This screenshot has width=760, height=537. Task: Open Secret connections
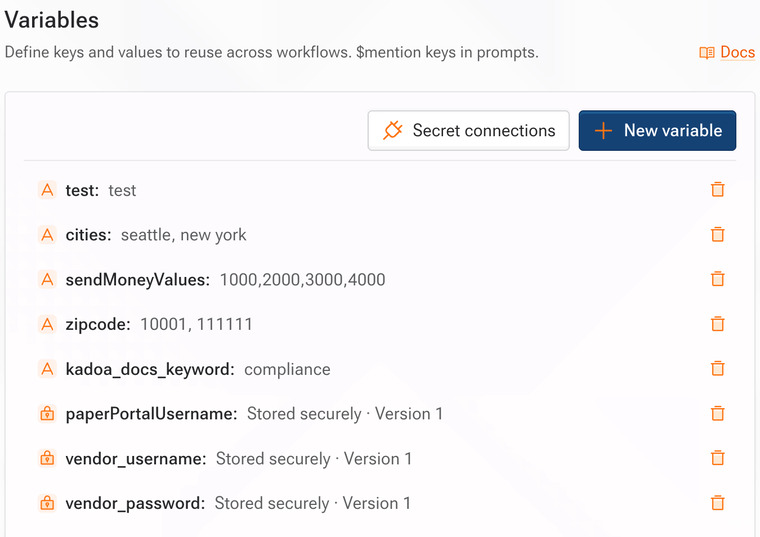[x=468, y=130]
